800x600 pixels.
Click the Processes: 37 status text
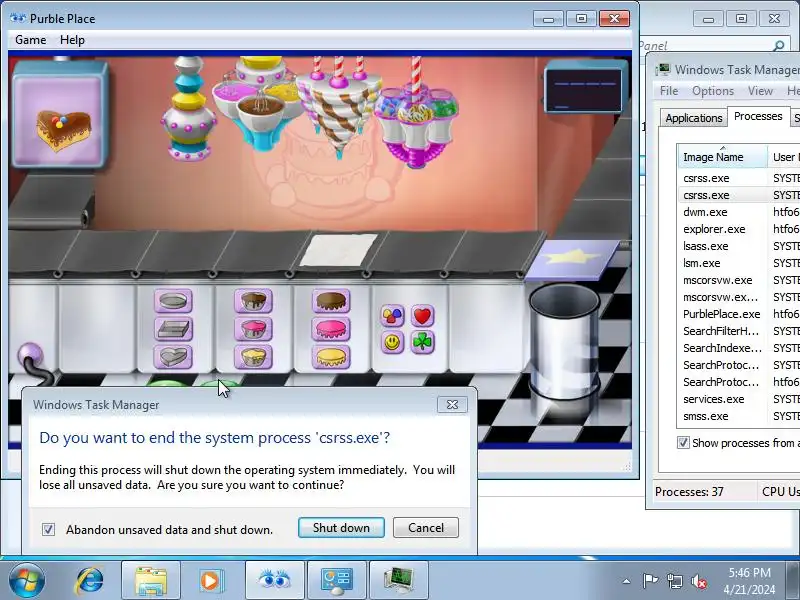pyautogui.click(x=689, y=492)
